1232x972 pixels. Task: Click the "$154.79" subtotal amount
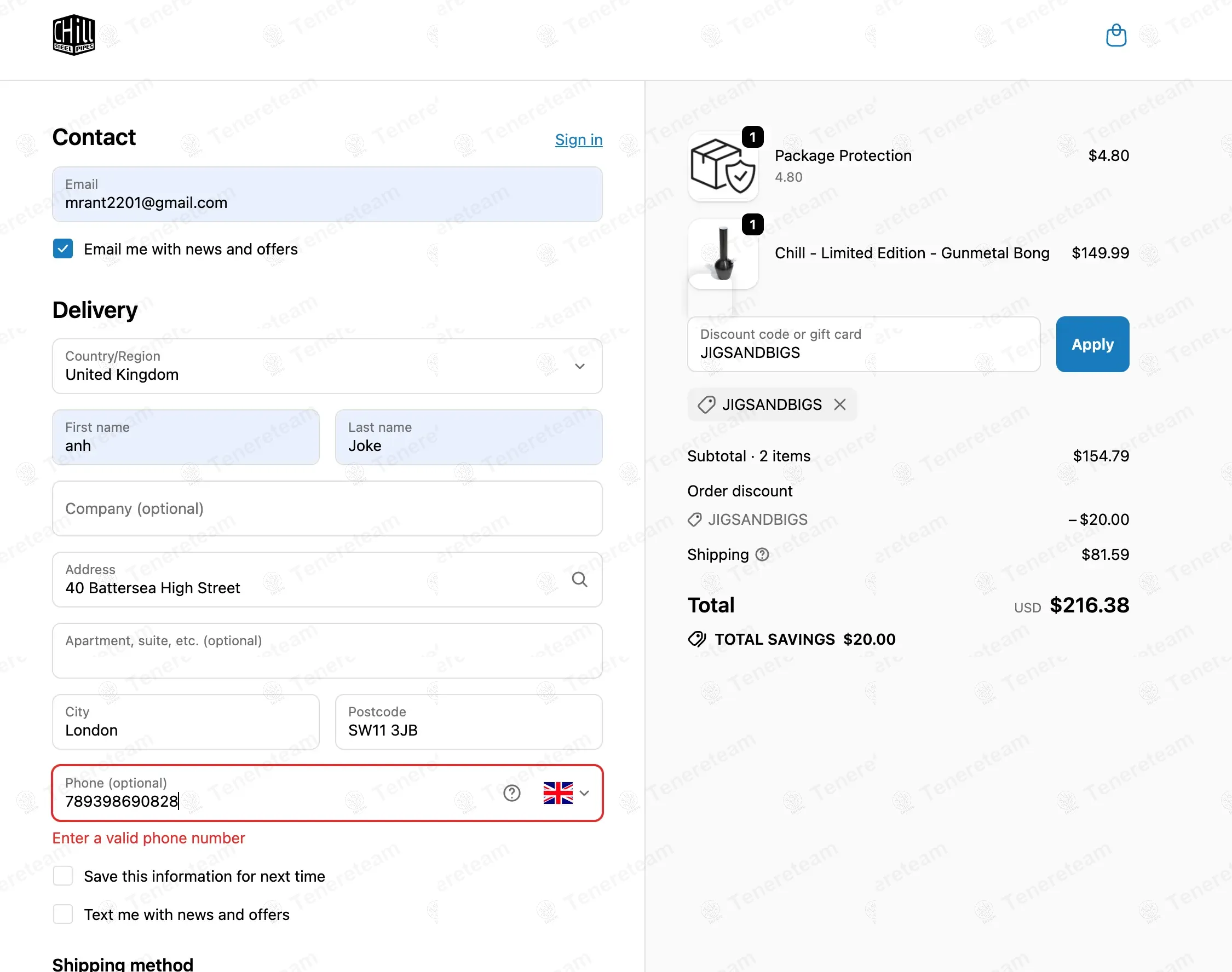click(1101, 456)
